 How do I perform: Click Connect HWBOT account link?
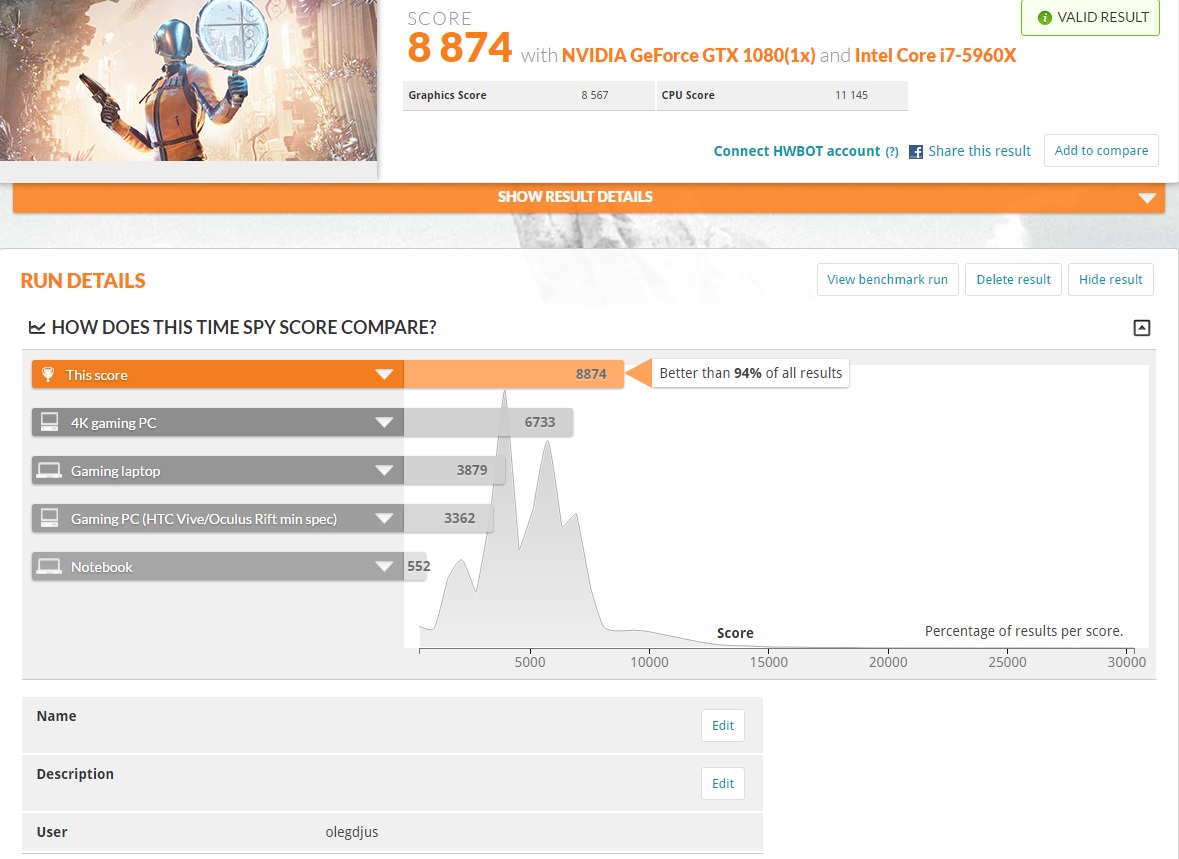tap(796, 151)
